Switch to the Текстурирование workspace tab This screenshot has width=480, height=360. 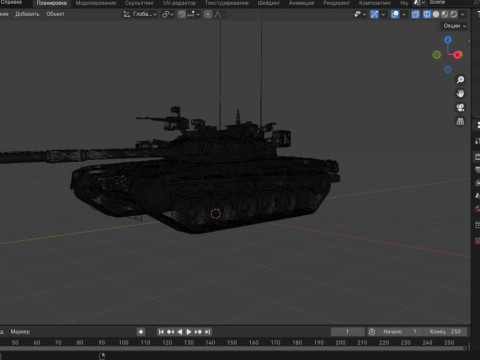[x=227, y=3]
